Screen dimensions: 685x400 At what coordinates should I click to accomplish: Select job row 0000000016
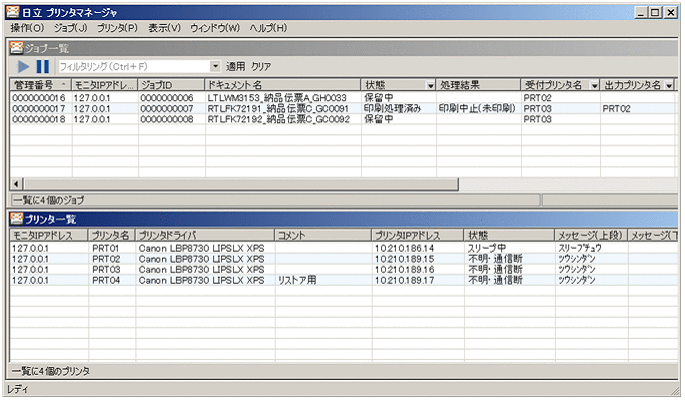(342, 98)
